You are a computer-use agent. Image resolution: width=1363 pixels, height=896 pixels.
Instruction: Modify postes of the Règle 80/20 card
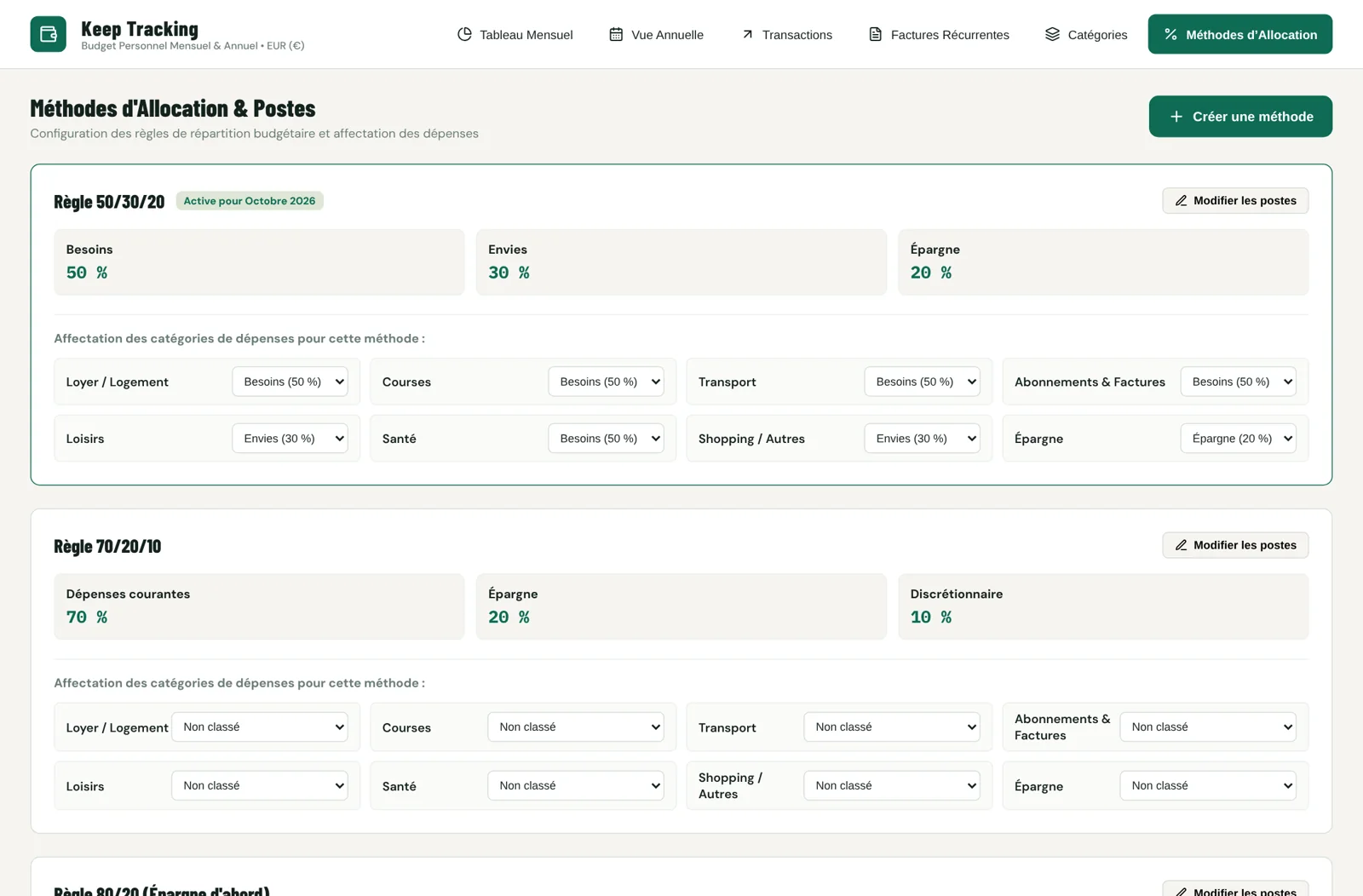point(1235,888)
